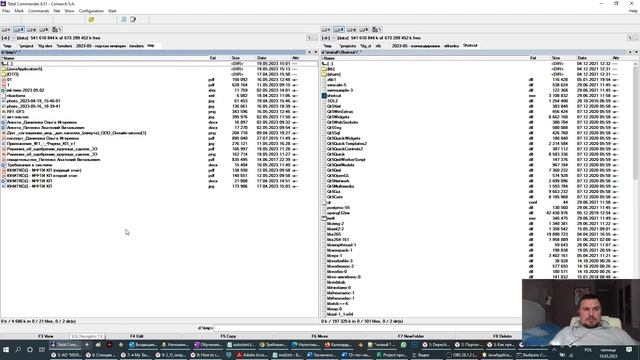640x360 pixels.
Task: Open the Commands menu
Action: click(x=38, y=11)
